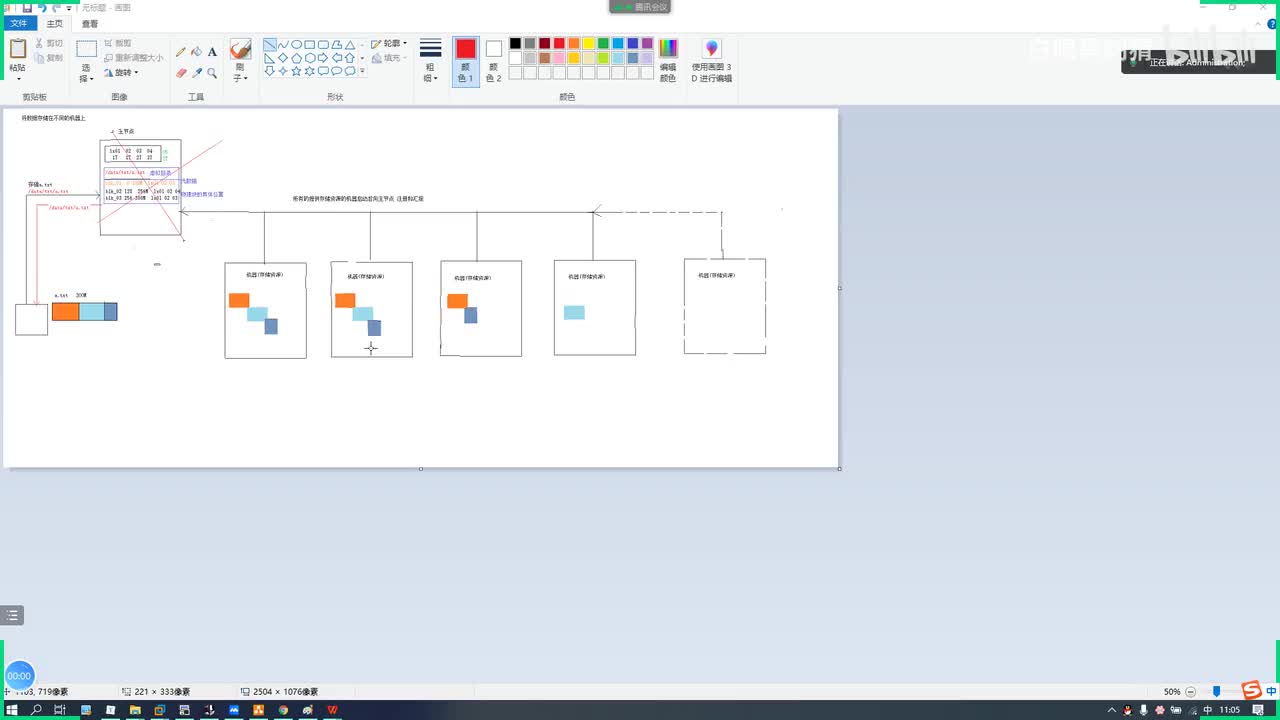The height and width of the screenshot is (720, 1280).
Task: Click the Copy (复制) button
Action: [x=48, y=58]
